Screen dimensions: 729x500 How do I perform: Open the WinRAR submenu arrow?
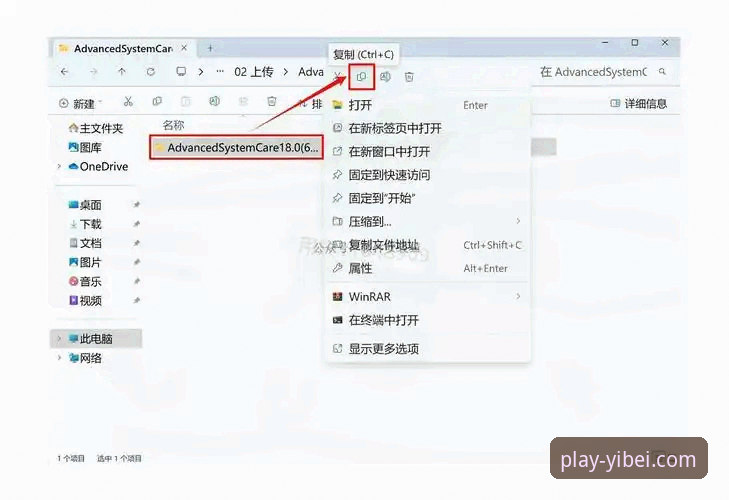pos(518,296)
